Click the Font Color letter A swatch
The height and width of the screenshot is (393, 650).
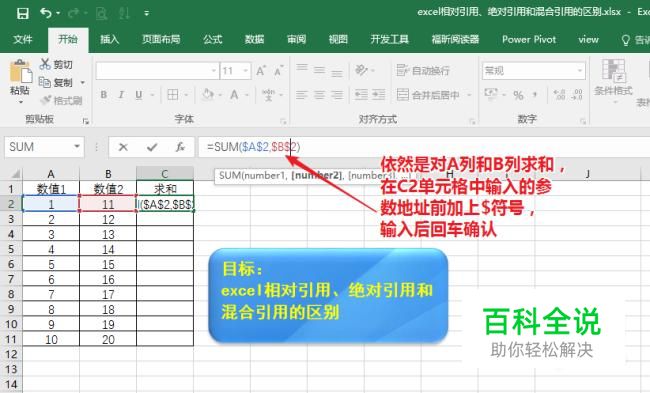point(234,95)
